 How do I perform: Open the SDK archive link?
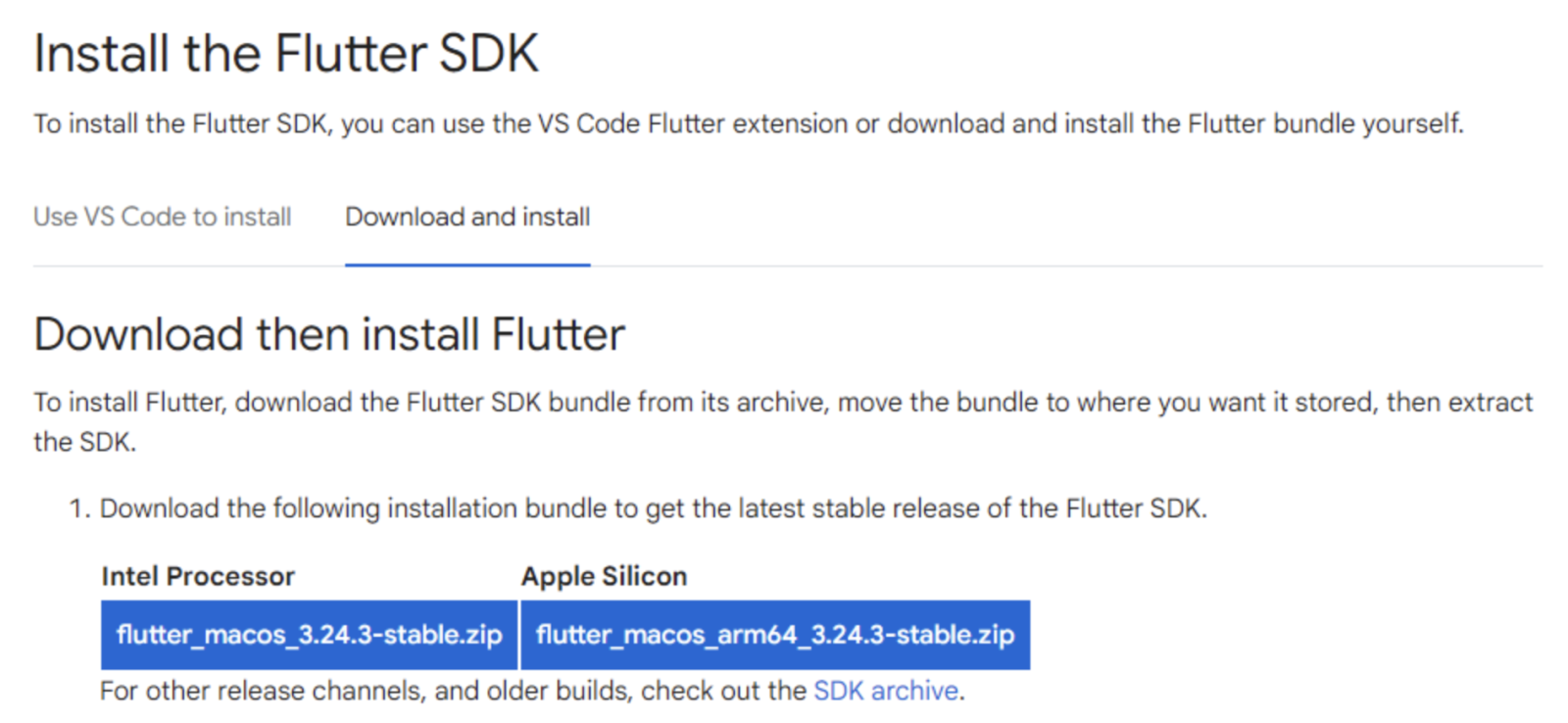[886, 691]
